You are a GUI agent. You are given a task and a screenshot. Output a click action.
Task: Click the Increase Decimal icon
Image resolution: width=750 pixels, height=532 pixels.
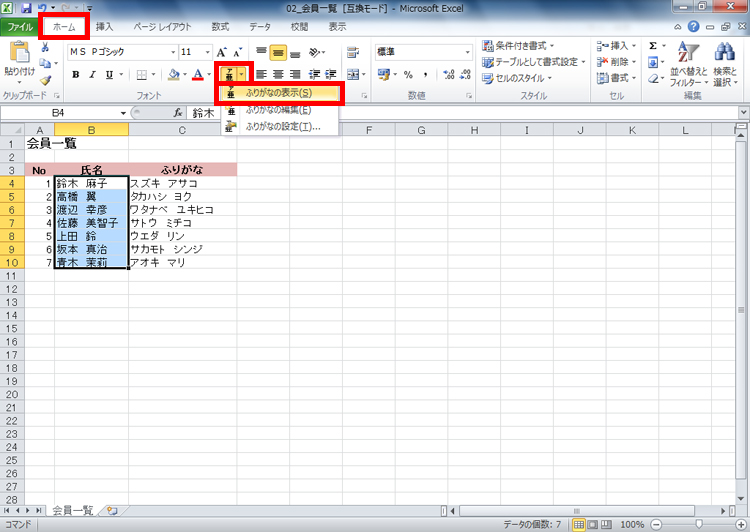click(449, 75)
